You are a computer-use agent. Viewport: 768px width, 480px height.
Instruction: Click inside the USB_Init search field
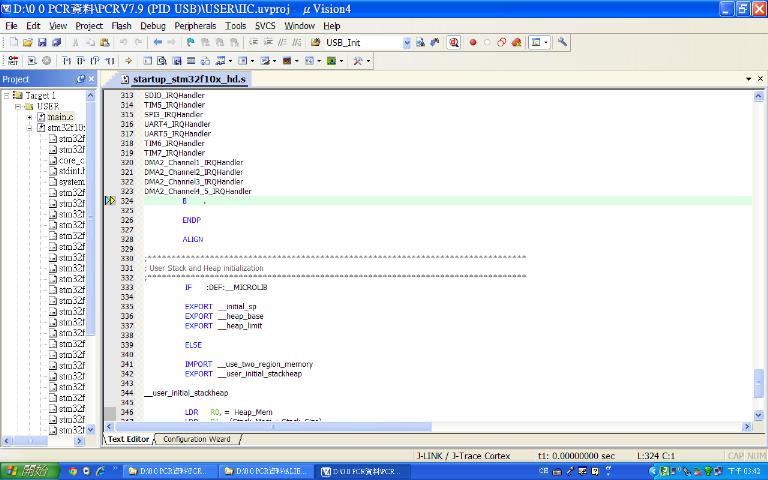pyautogui.click(x=363, y=43)
